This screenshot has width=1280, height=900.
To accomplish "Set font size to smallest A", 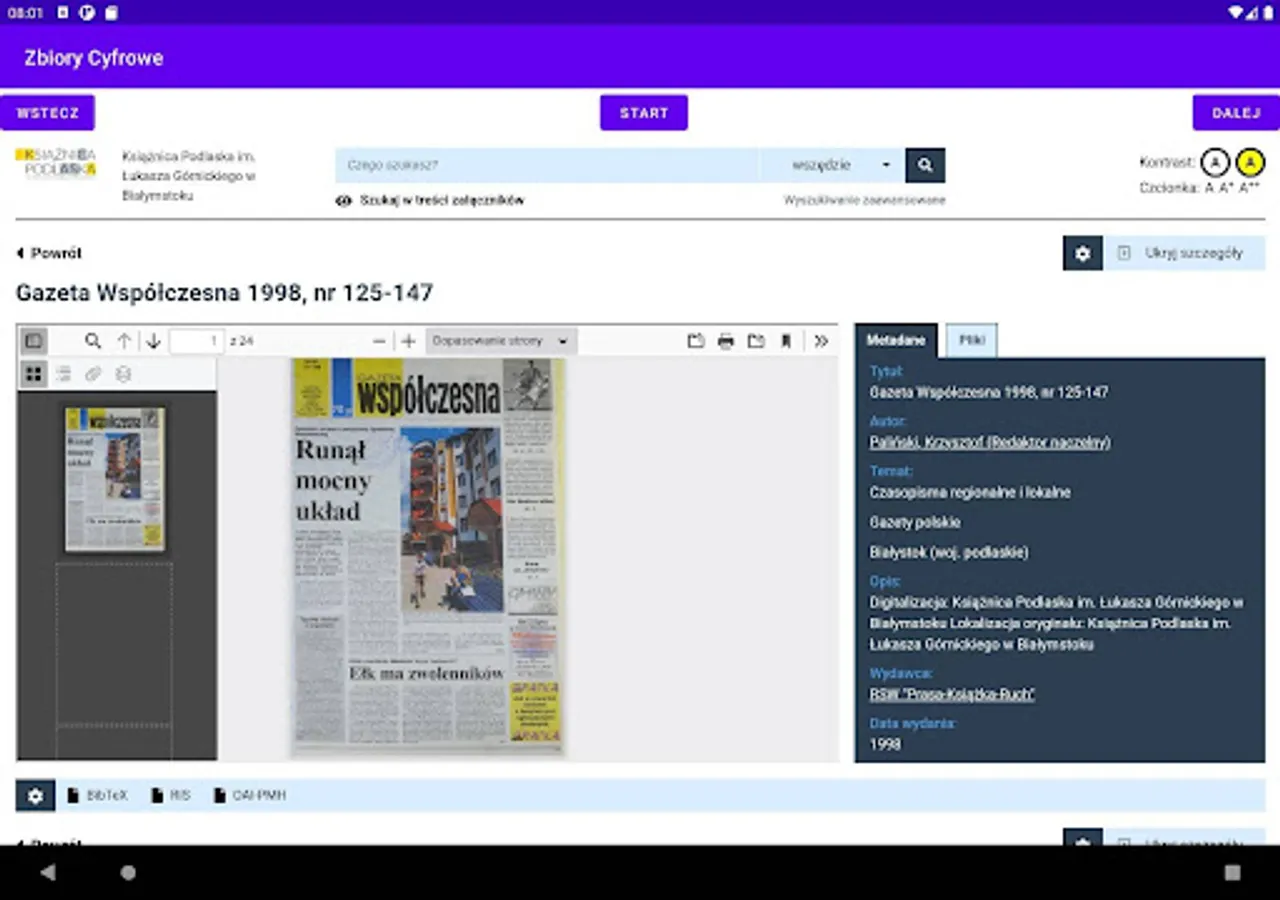I will pos(1209,188).
